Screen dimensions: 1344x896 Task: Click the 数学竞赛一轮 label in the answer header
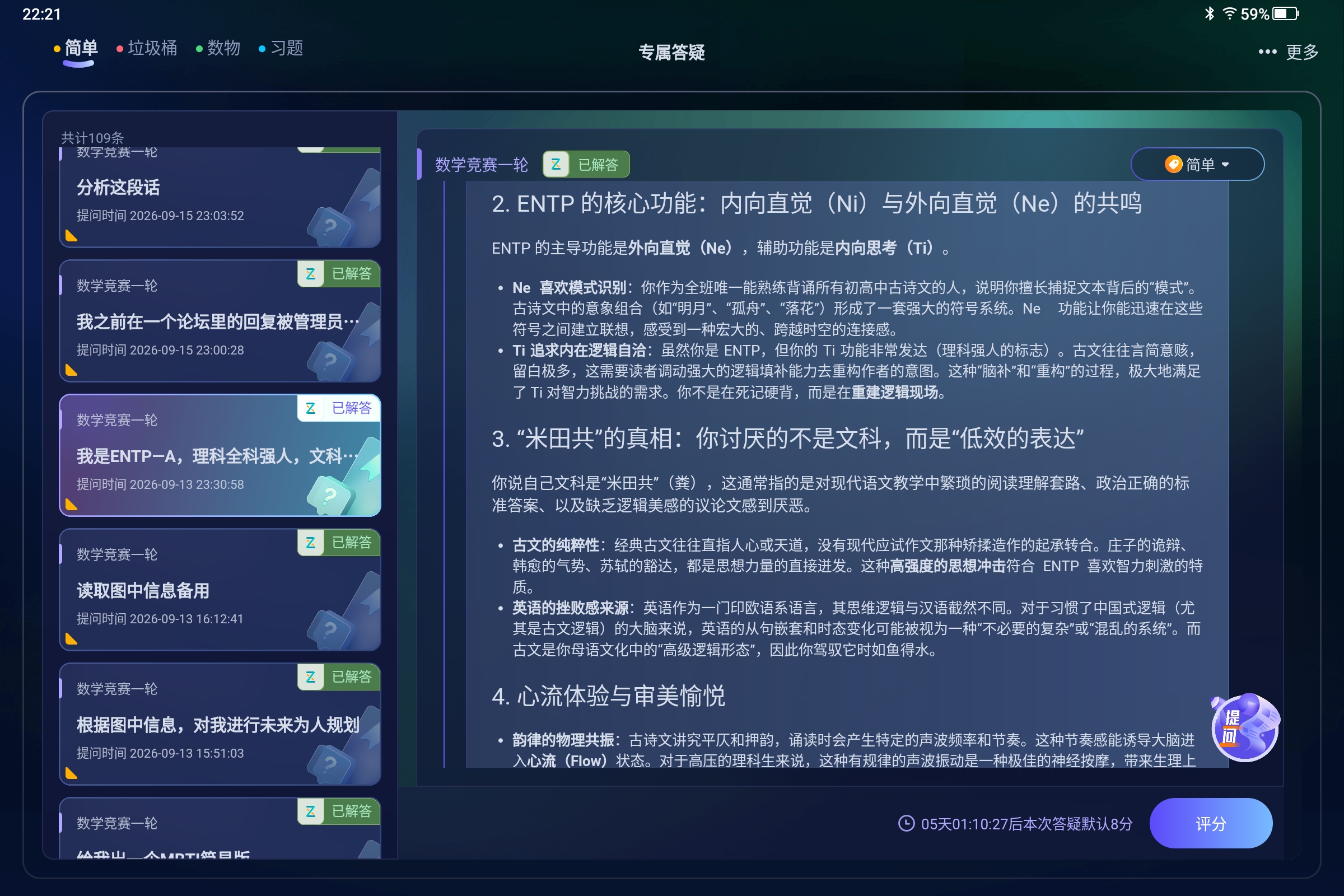point(482,165)
